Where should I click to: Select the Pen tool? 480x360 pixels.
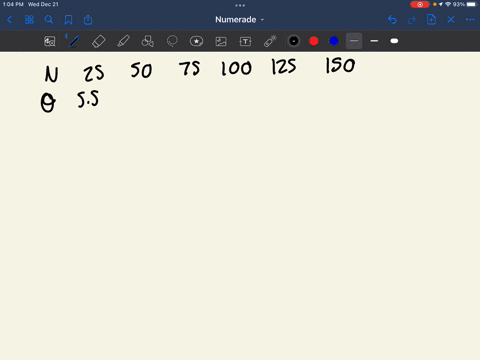[74, 41]
